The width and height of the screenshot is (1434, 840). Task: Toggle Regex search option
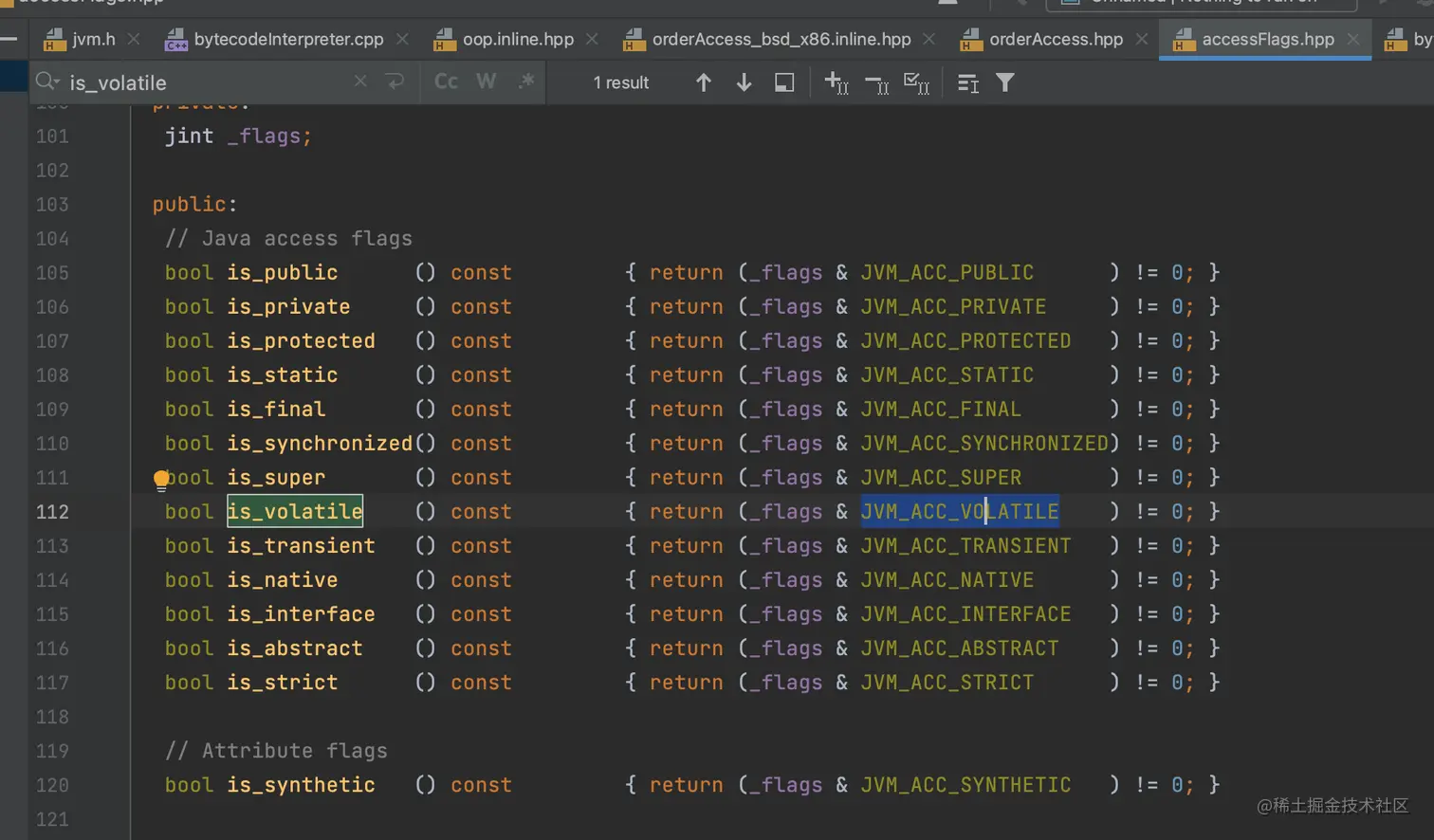point(526,82)
